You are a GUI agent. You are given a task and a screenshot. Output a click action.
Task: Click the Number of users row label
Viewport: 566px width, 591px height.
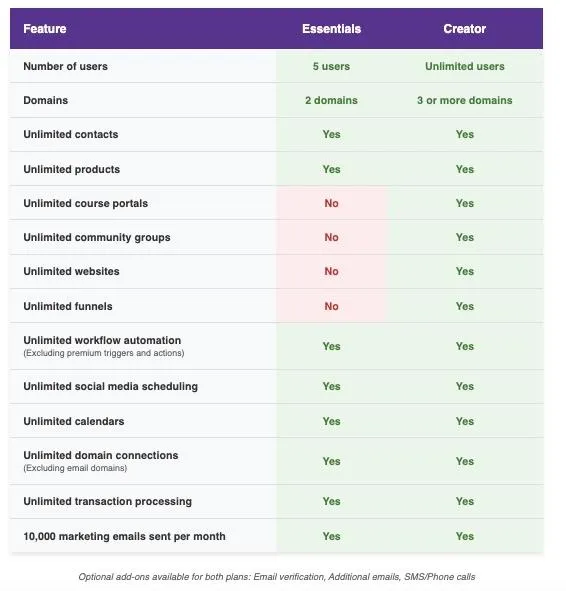(66, 66)
